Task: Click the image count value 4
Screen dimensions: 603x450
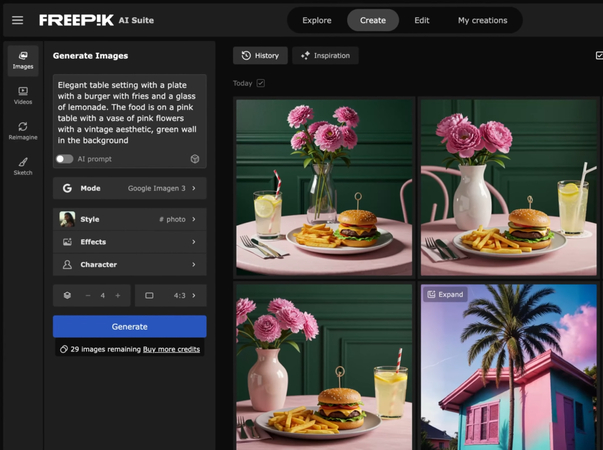Action: point(103,295)
